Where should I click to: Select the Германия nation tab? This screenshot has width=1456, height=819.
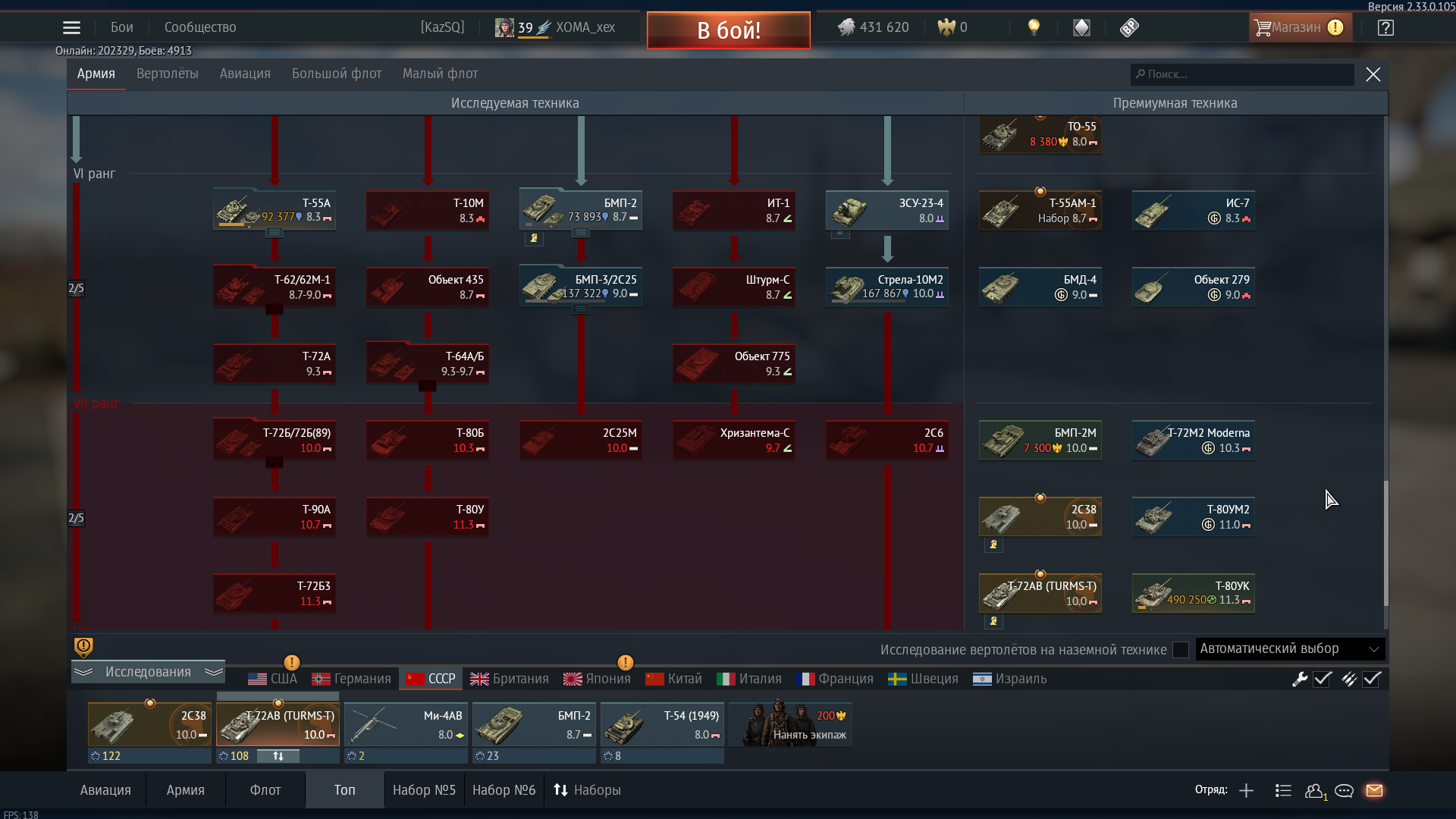(352, 679)
